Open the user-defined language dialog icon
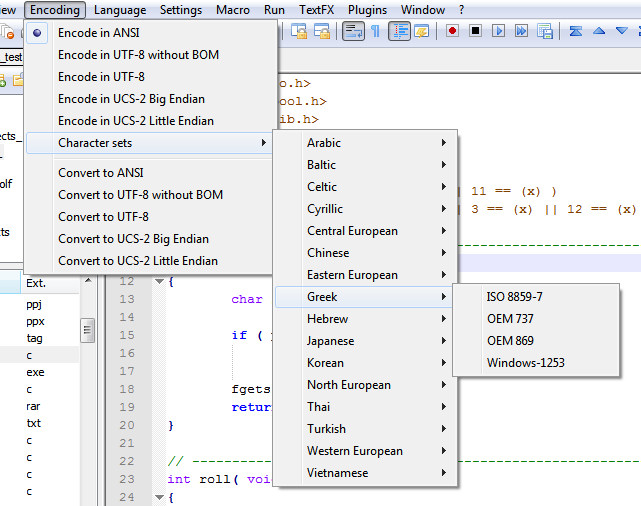Screen dimensions: 641x506 (x=422, y=31)
